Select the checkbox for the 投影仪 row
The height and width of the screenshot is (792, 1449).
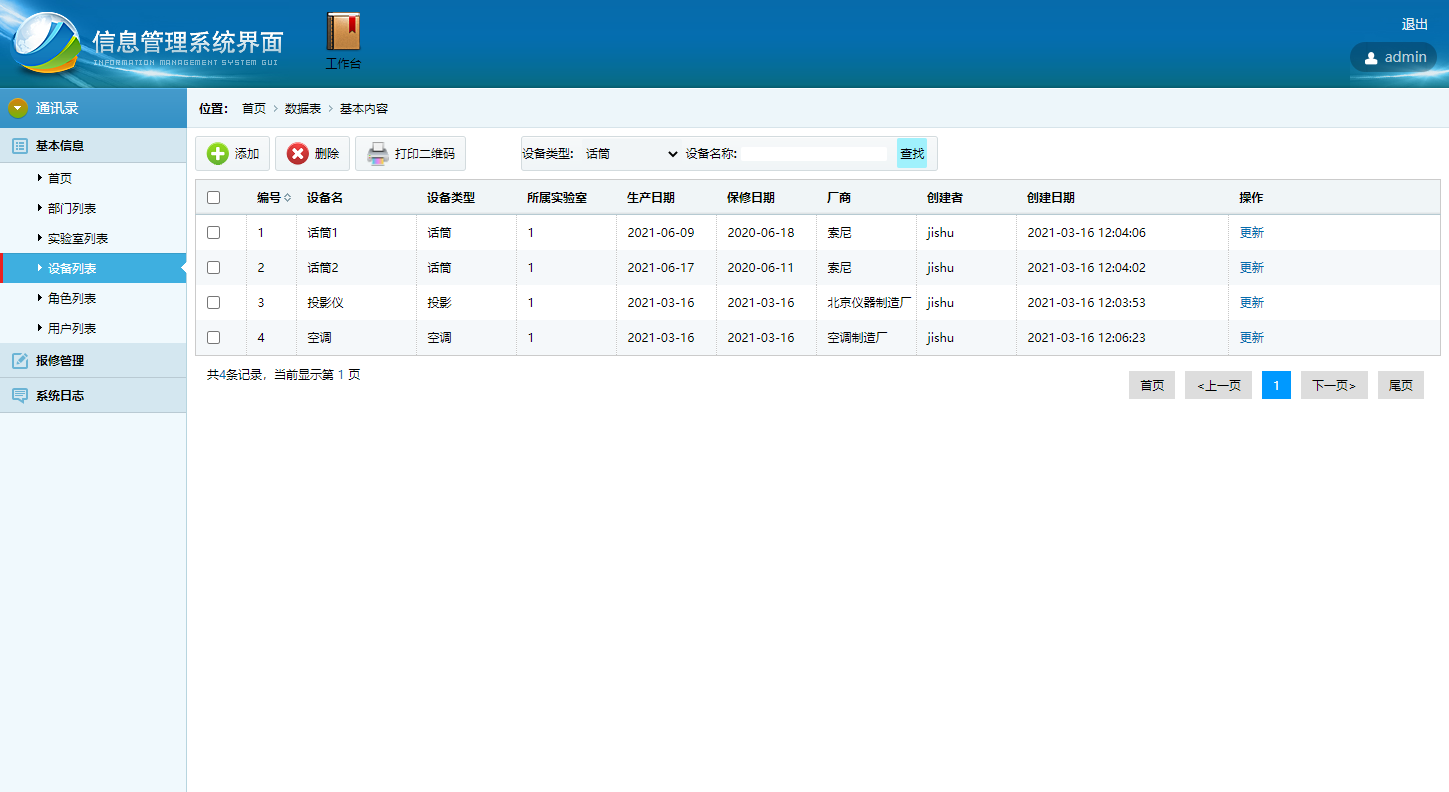(x=213, y=303)
